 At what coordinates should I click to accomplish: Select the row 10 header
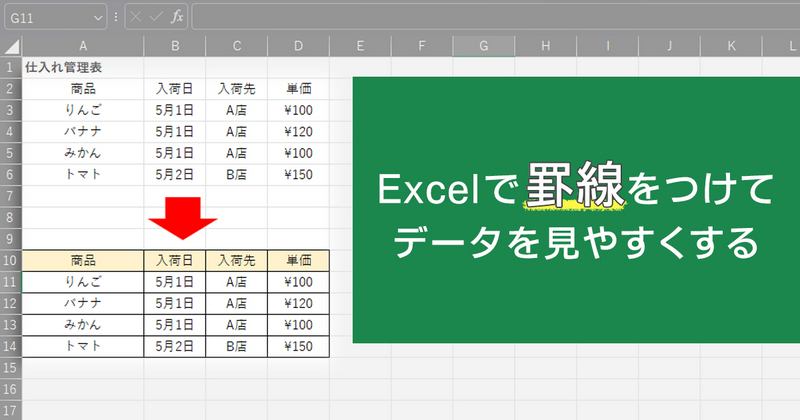point(11,260)
